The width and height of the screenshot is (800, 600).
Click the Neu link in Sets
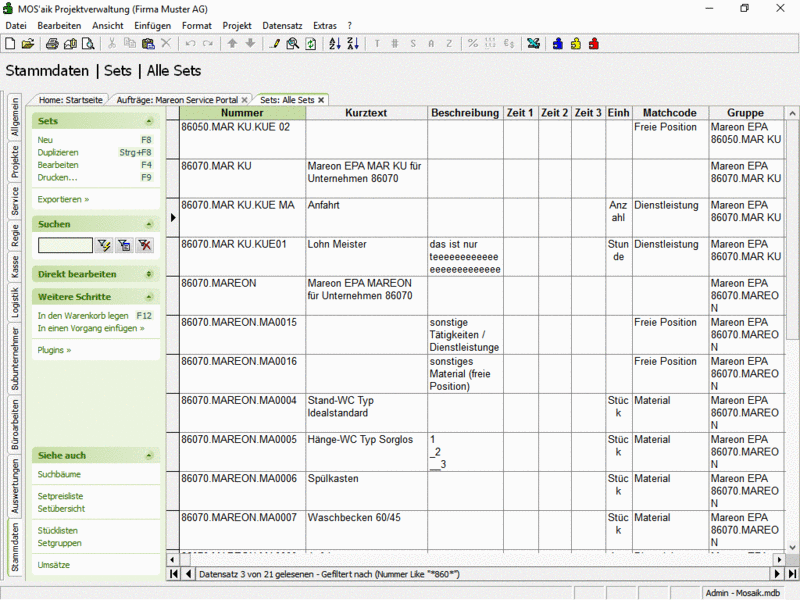click(45, 140)
